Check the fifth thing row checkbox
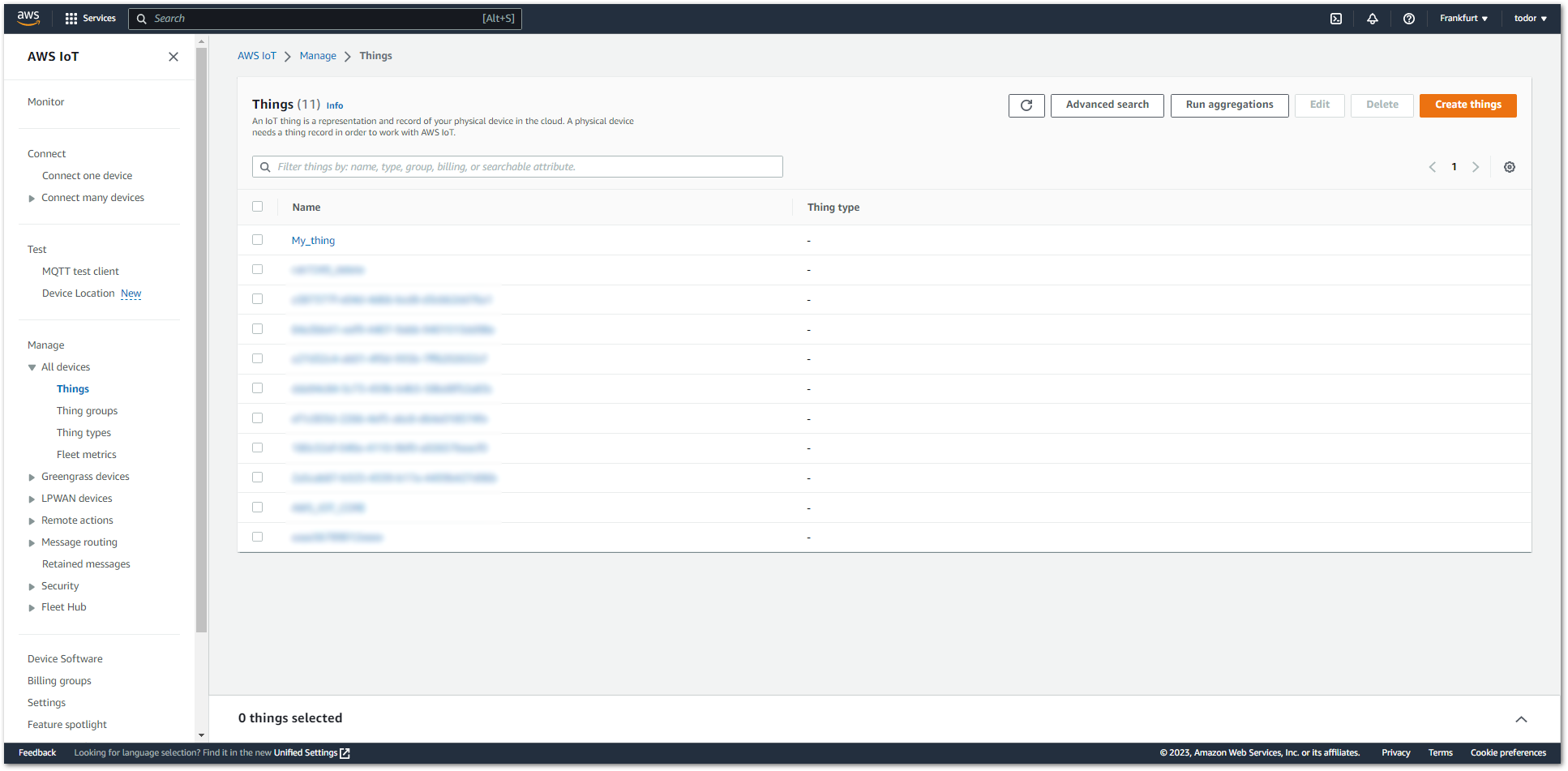The width and height of the screenshot is (1568, 771). point(258,358)
